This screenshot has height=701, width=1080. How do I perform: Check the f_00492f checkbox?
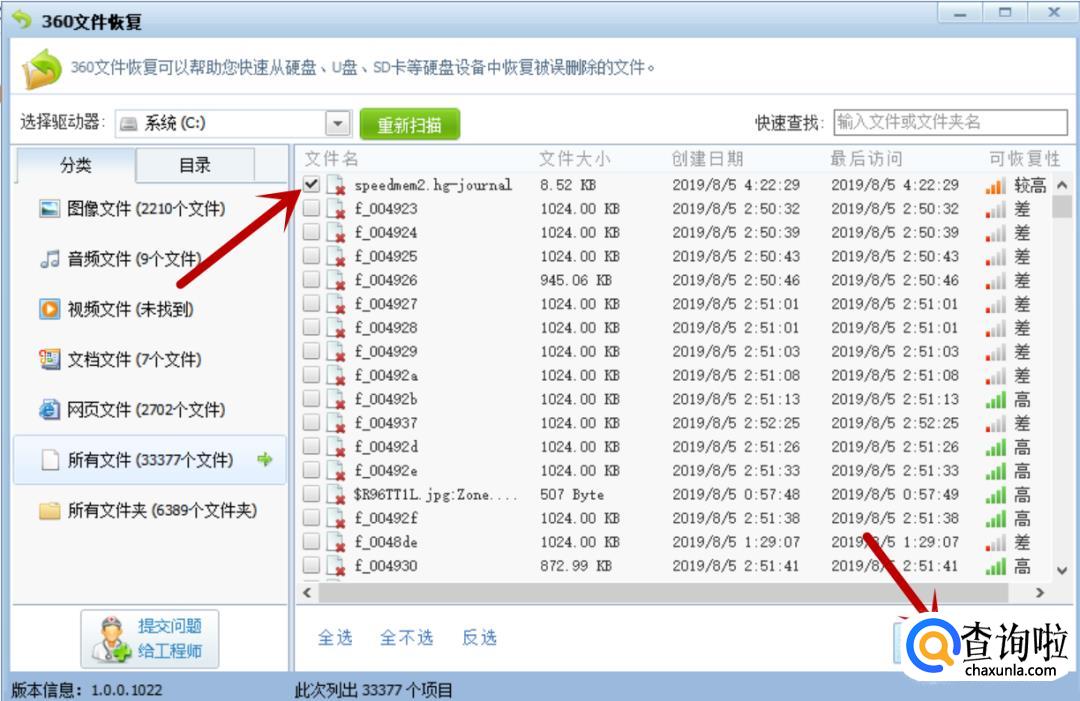[311, 517]
